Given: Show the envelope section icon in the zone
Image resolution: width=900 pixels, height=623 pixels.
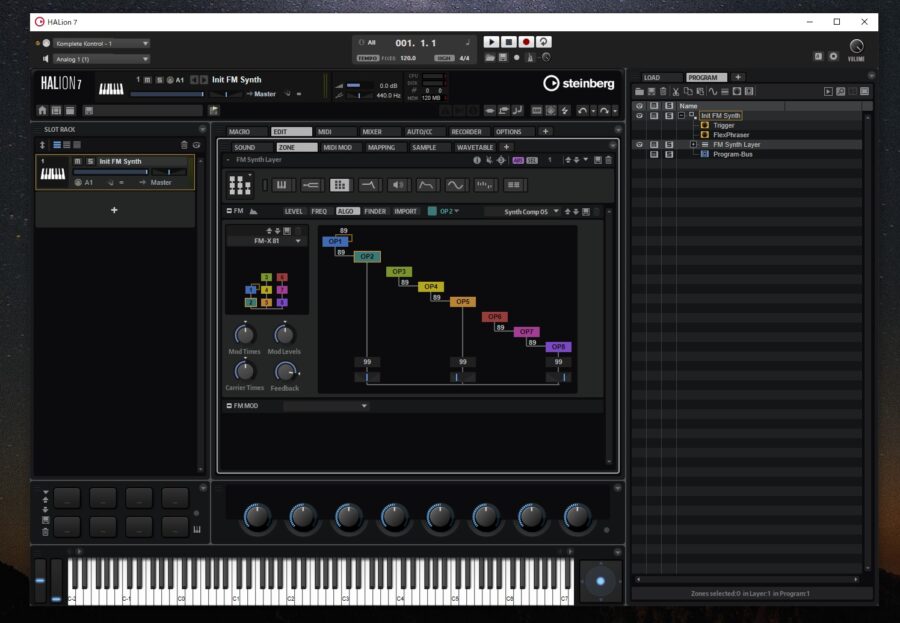Looking at the screenshot, I should (x=426, y=185).
